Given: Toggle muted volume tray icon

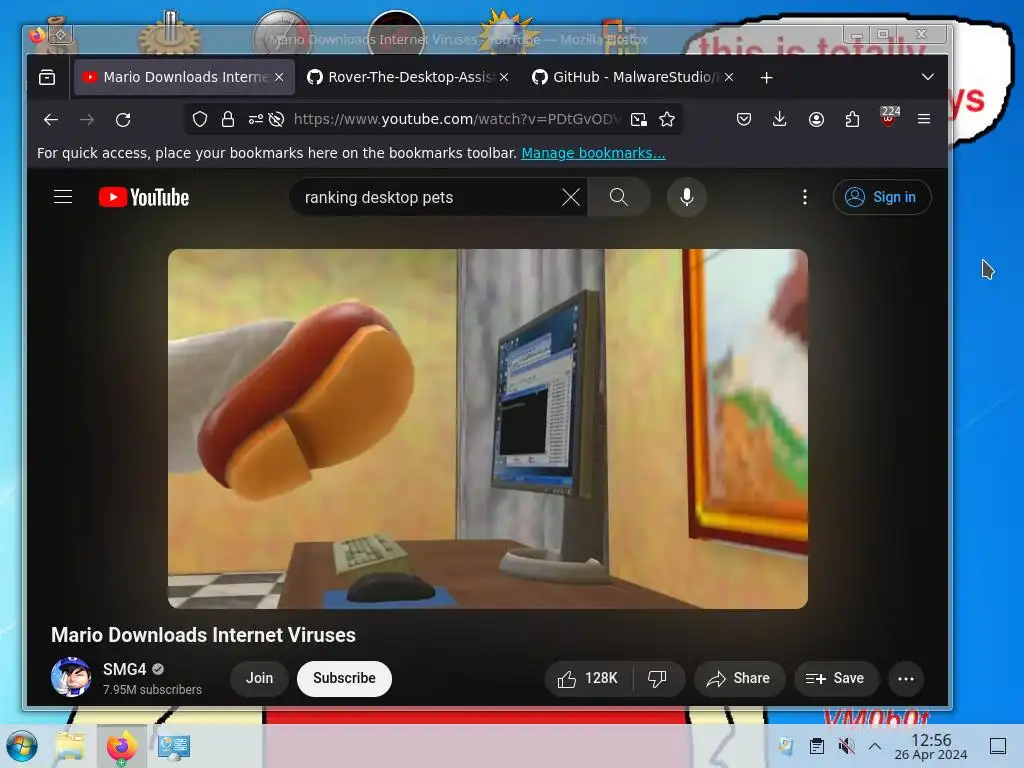Looking at the screenshot, I should coord(846,746).
